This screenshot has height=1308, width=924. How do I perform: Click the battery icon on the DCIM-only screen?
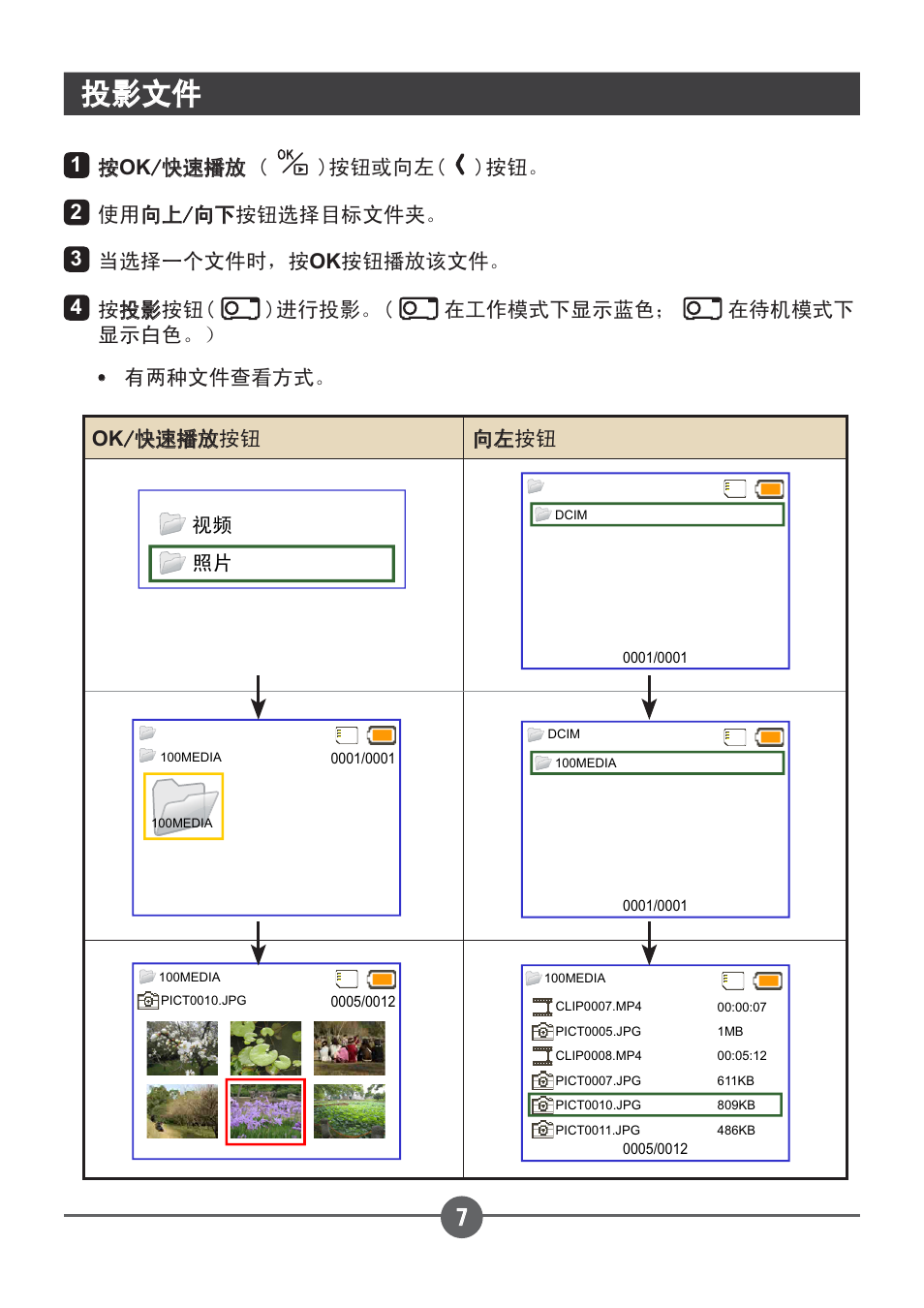770,488
